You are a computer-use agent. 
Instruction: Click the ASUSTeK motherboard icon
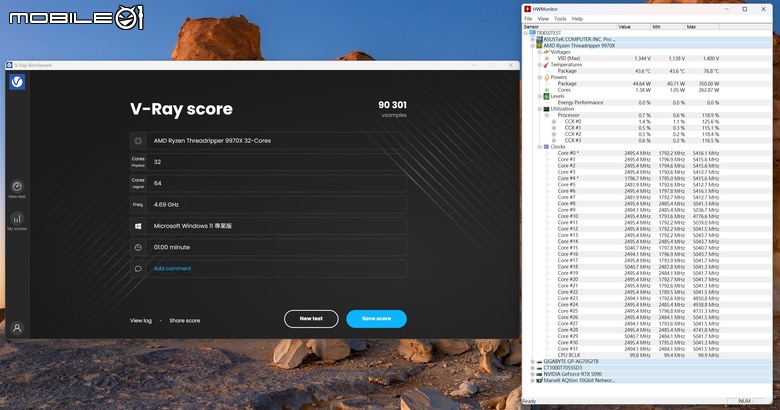pyautogui.click(x=539, y=39)
